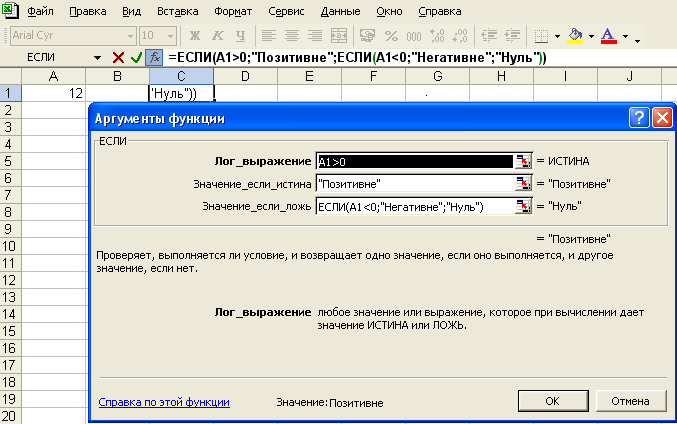Viewport: 677px width, 424px height.
Task: Click the Font Color letter A icon
Action: point(608,36)
